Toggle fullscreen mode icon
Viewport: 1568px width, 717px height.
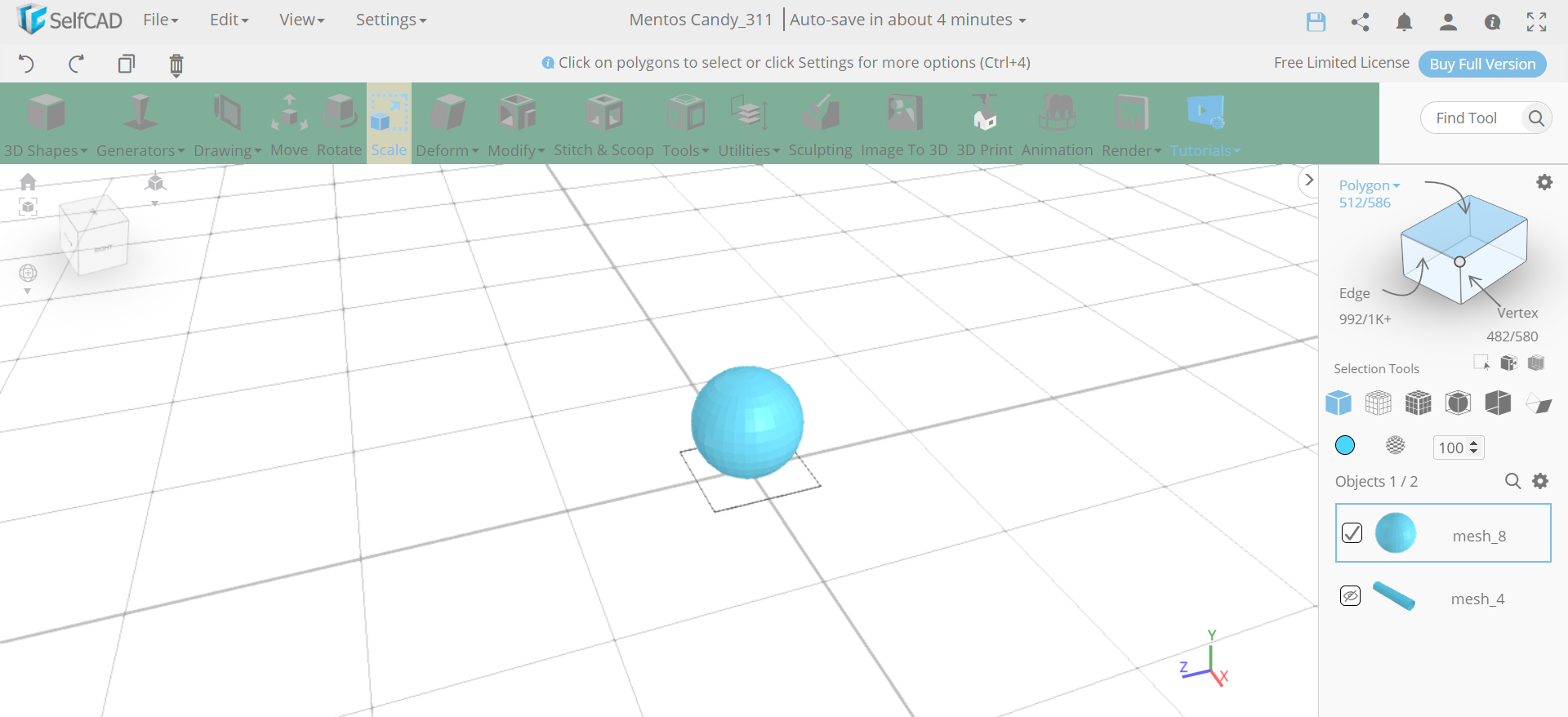[x=1536, y=22]
